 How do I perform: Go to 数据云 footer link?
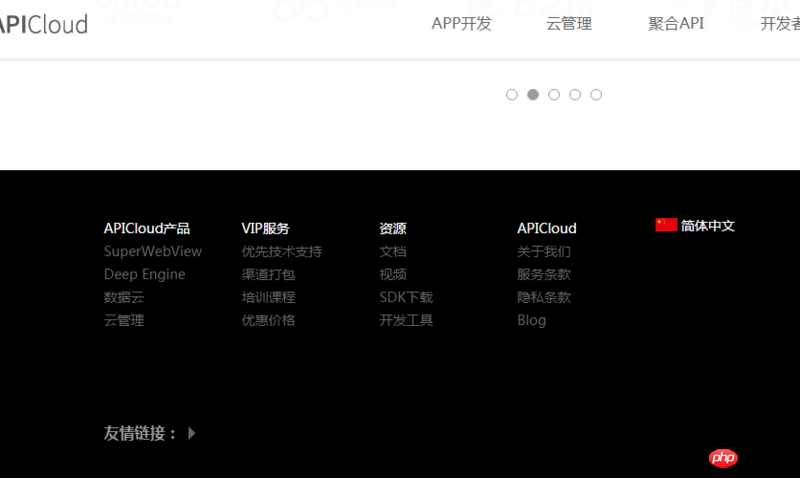point(124,297)
